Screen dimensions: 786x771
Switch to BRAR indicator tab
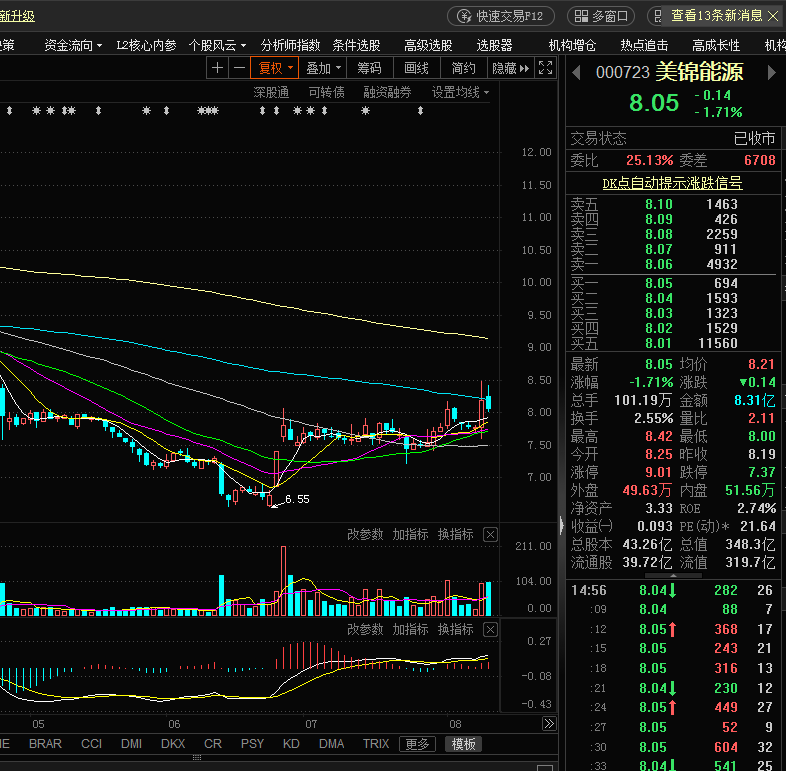pos(45,744)
